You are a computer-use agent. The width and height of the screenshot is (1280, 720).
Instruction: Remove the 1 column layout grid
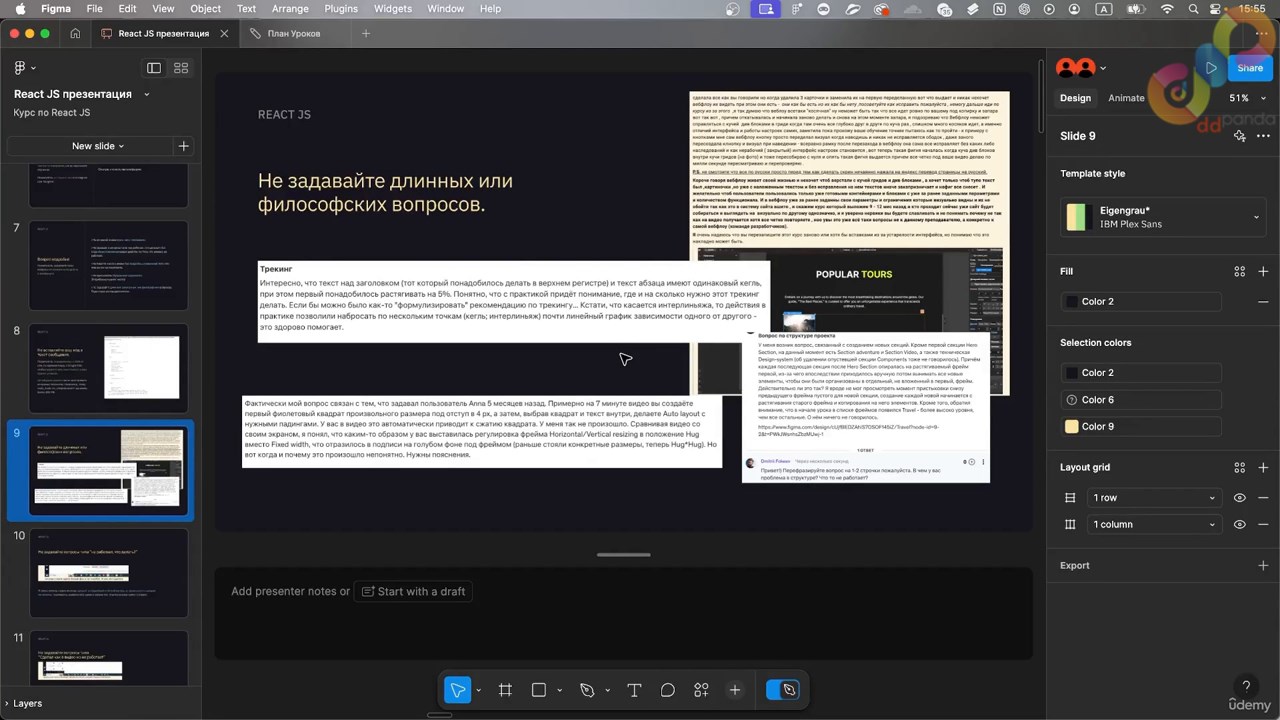pos(1263,524)
